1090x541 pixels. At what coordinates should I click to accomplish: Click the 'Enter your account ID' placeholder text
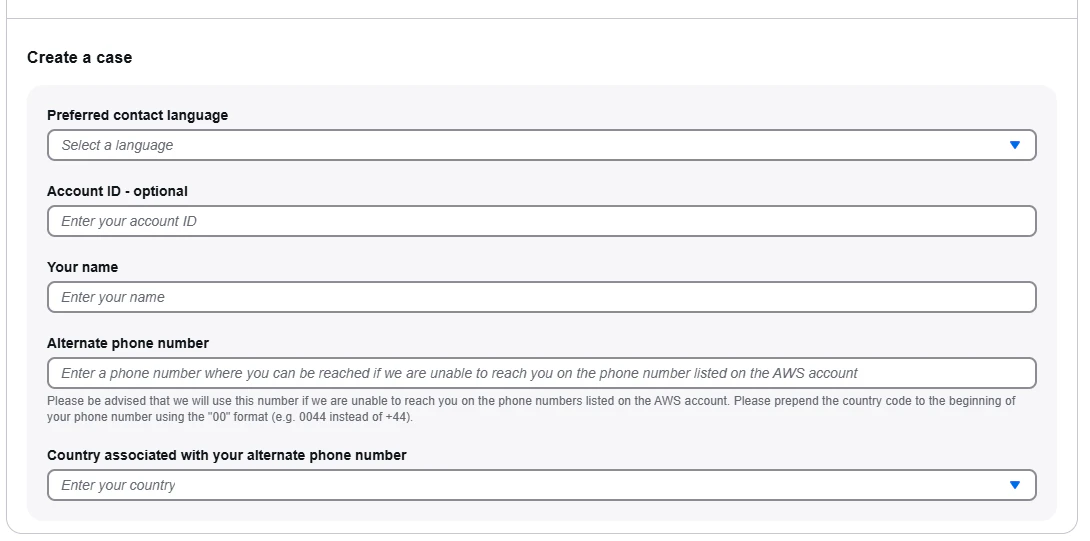129,221
